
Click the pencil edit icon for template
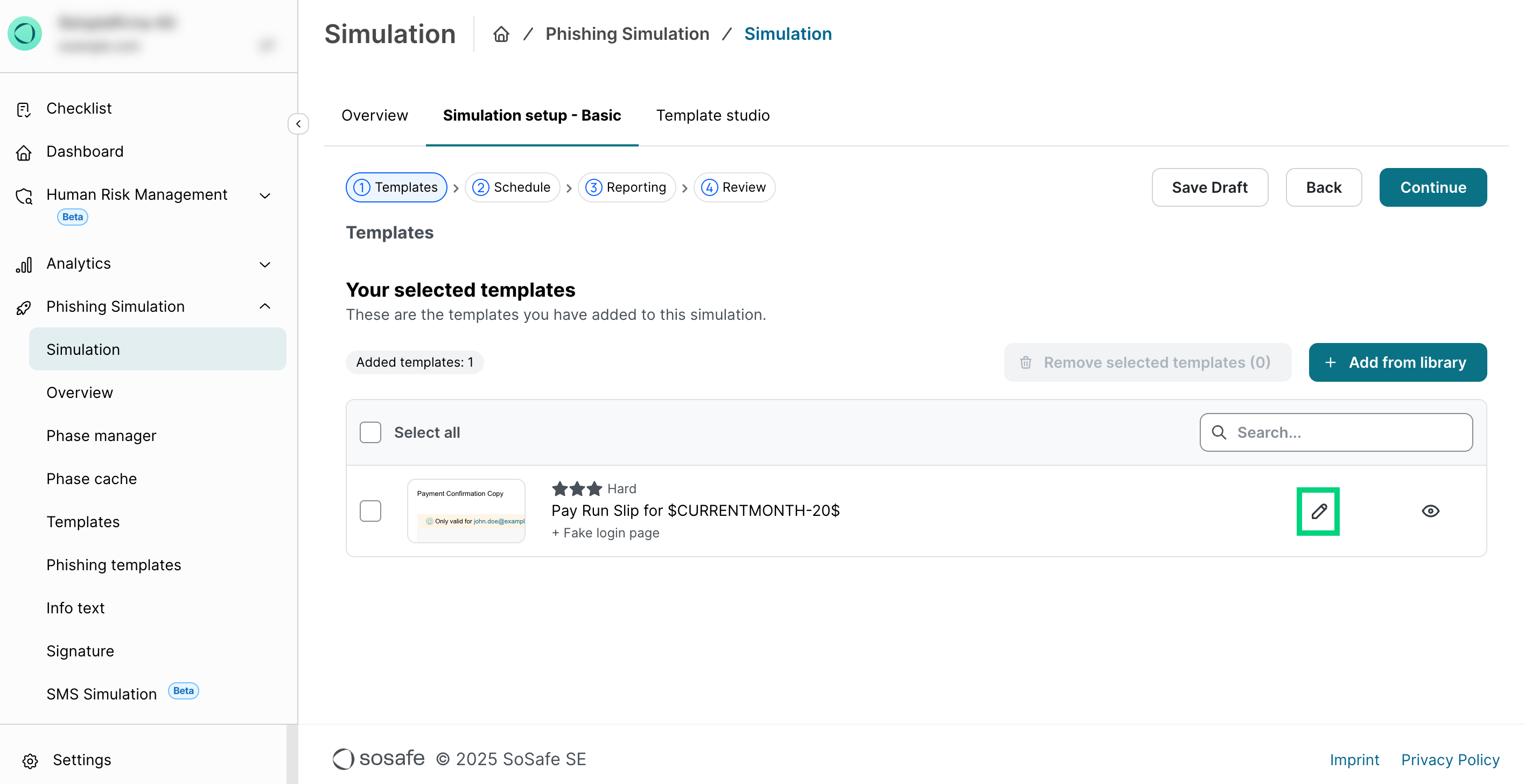coord(1318,511)
